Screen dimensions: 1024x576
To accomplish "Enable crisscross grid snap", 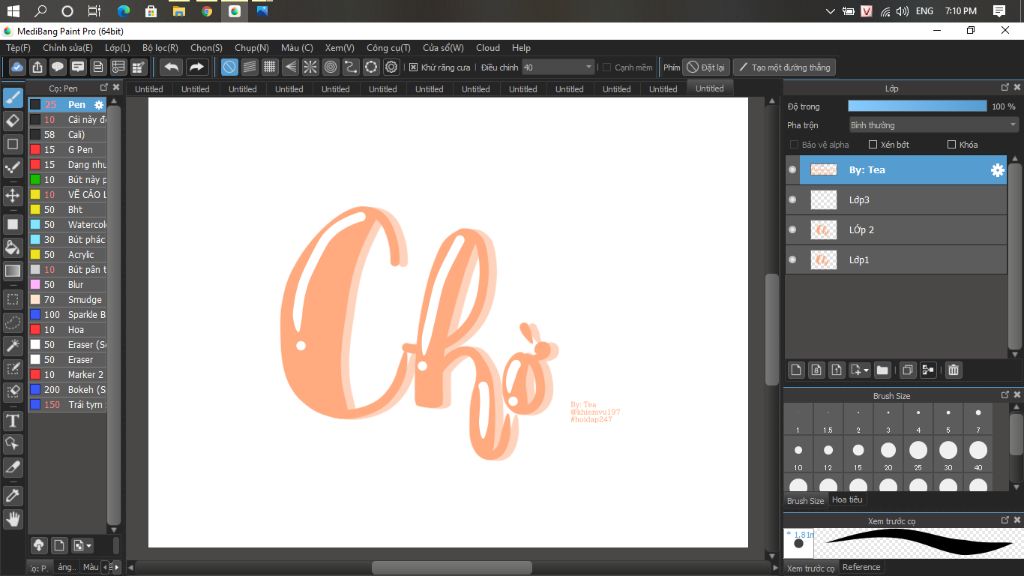I will pyautogui.click(x=270, y=67).
